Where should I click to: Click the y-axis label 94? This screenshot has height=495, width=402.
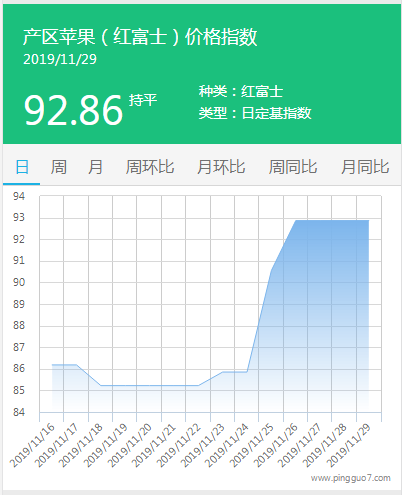tap(19, 196)
